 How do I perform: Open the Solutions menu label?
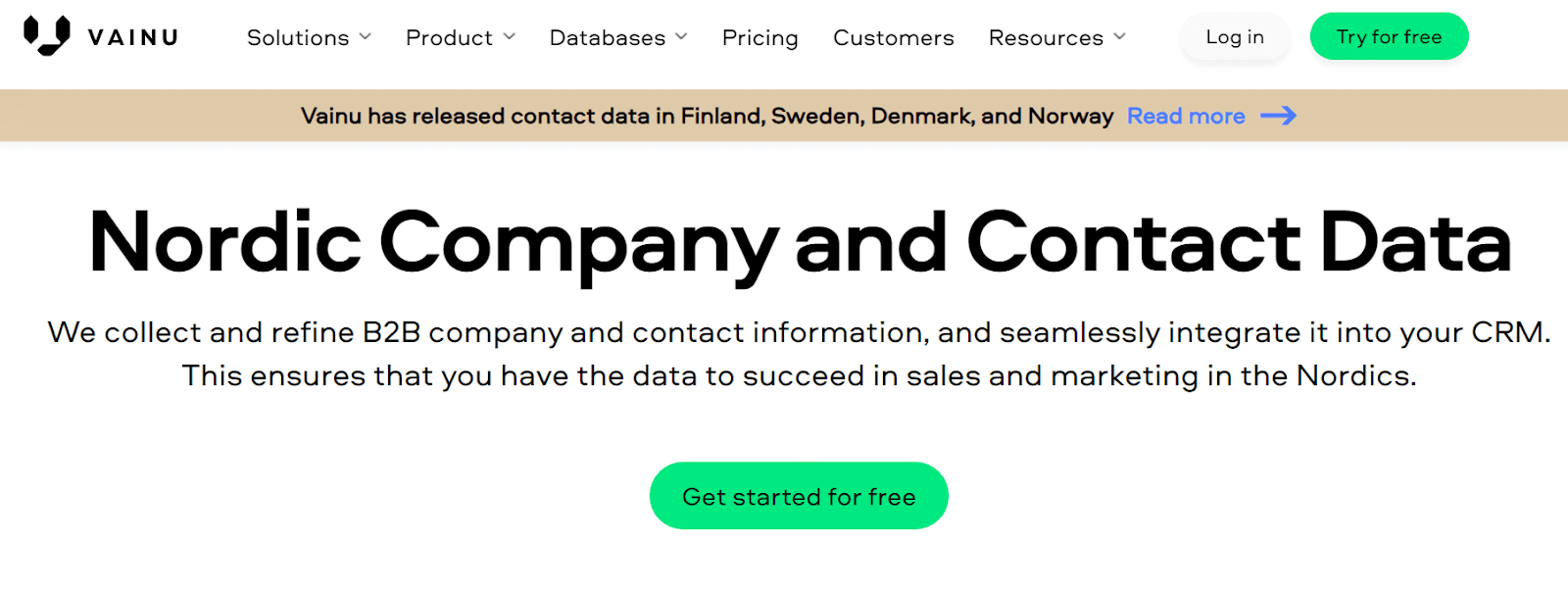point(298,37)
